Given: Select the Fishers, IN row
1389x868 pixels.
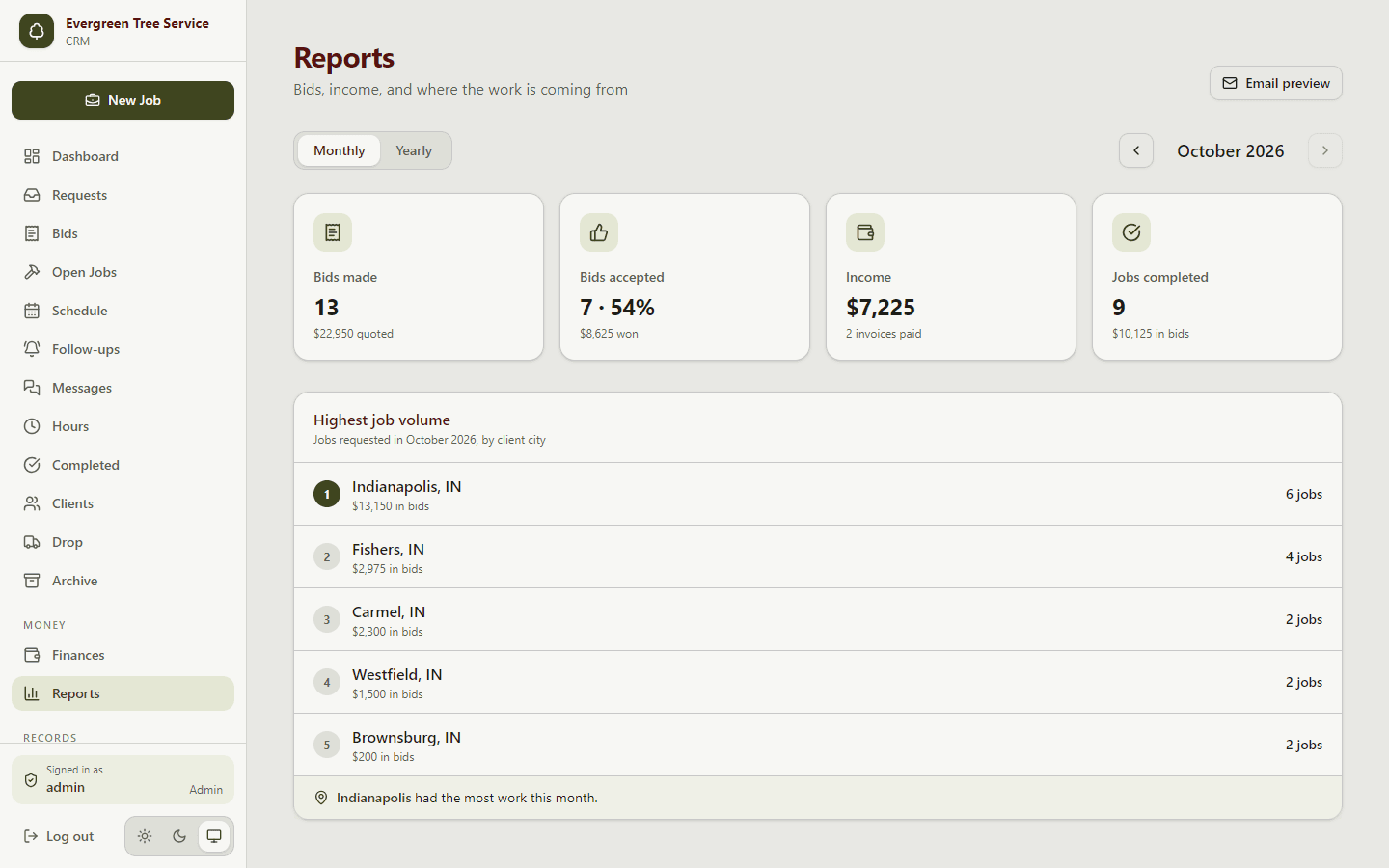Looking at the screenshot, I should click(818, 556).
